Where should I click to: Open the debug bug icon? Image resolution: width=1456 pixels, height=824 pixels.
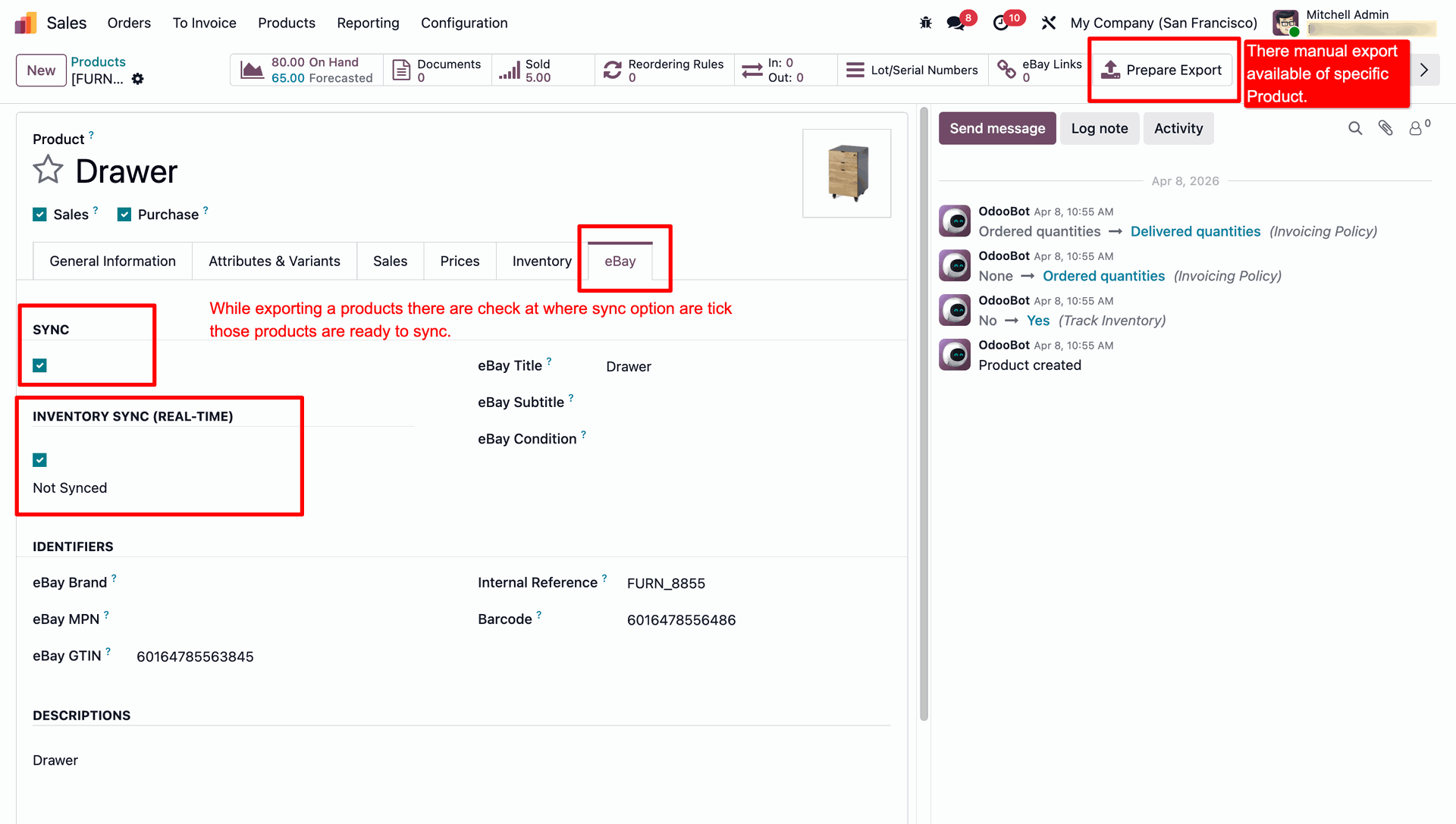click(925, 23)
